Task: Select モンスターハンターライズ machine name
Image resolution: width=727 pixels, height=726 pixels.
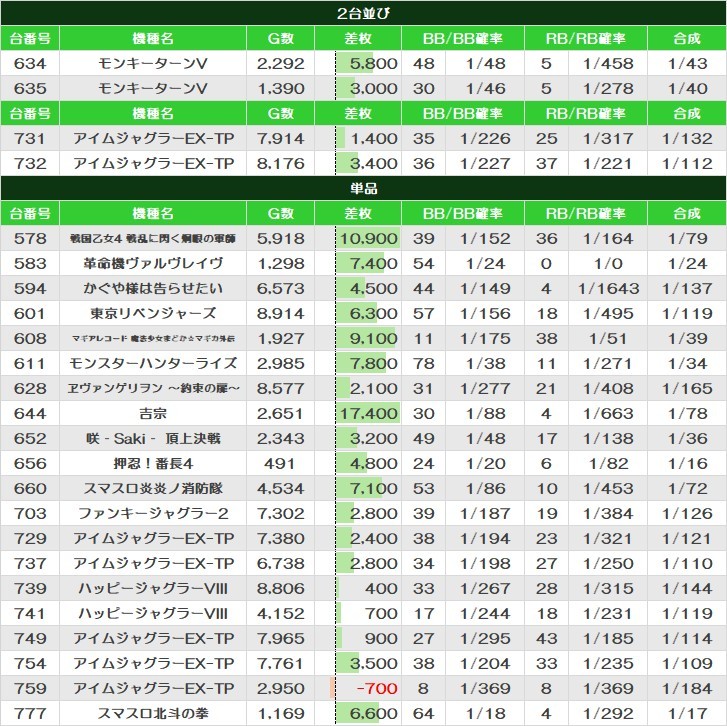Action: [x=153, y=363]
